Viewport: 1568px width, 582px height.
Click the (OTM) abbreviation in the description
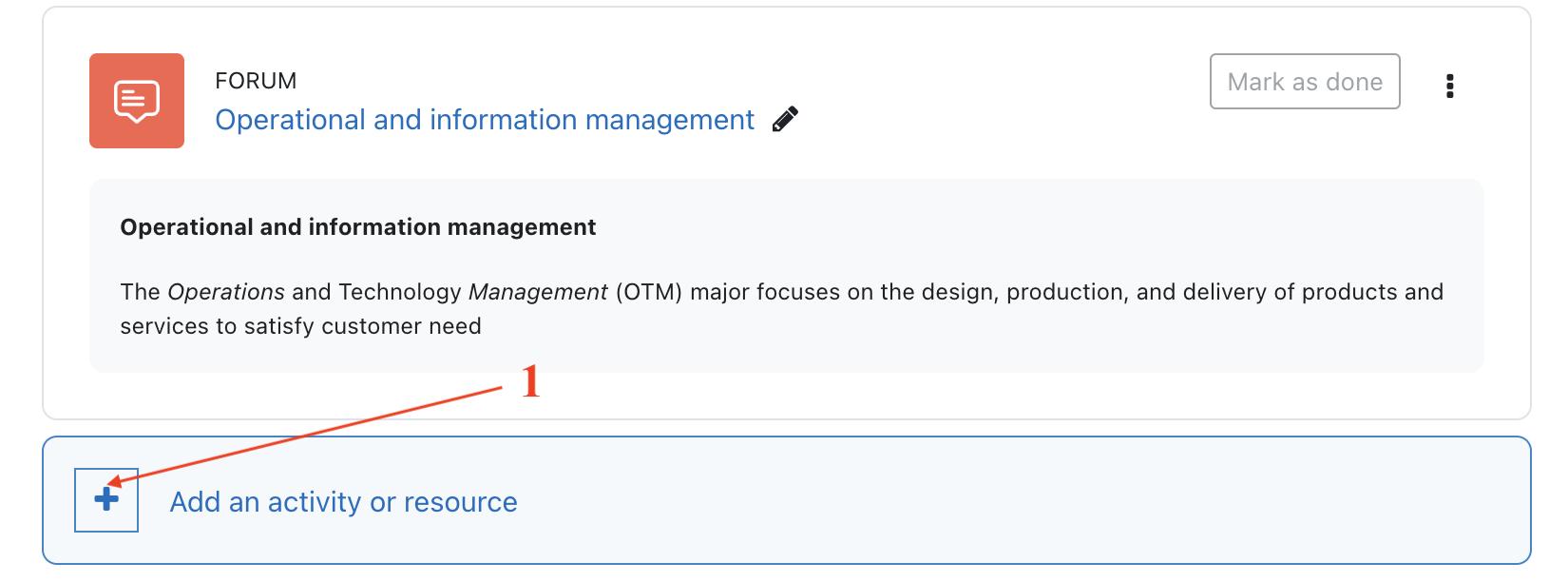point(649,292)
